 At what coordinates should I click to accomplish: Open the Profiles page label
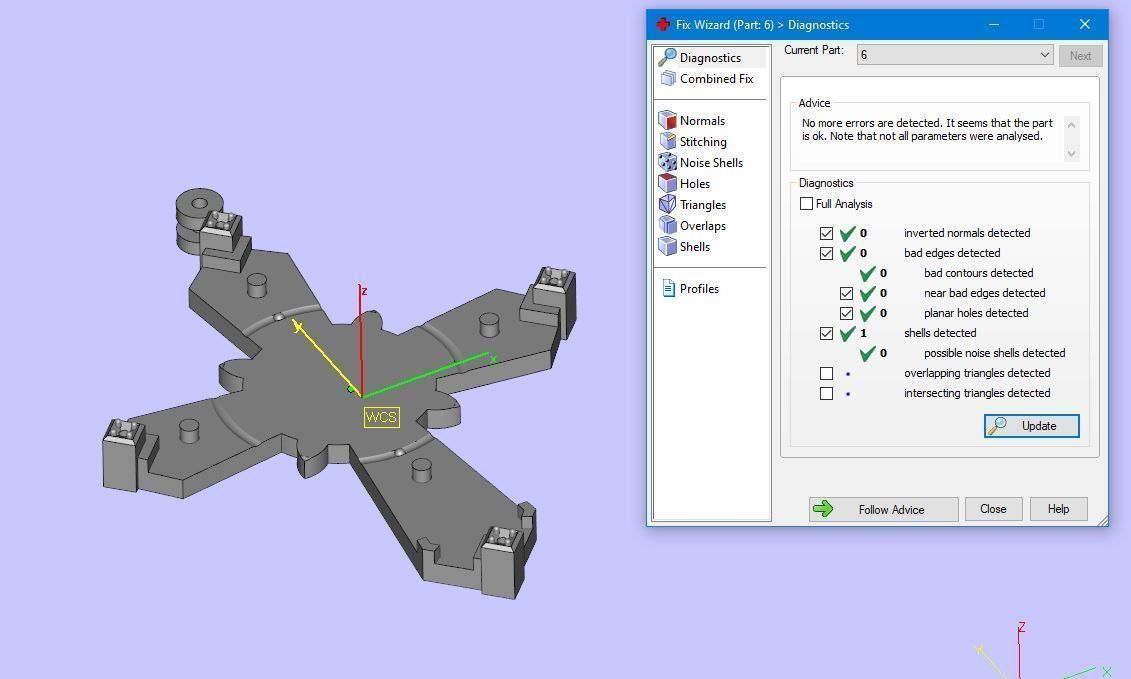(x=699, y=288)
